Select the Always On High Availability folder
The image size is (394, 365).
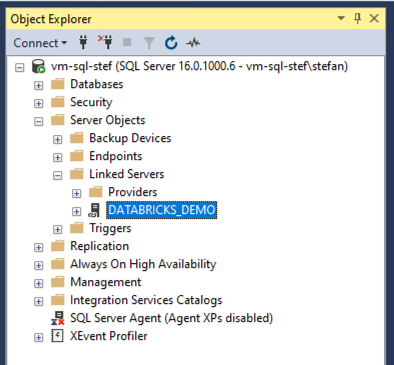point(143,264)
